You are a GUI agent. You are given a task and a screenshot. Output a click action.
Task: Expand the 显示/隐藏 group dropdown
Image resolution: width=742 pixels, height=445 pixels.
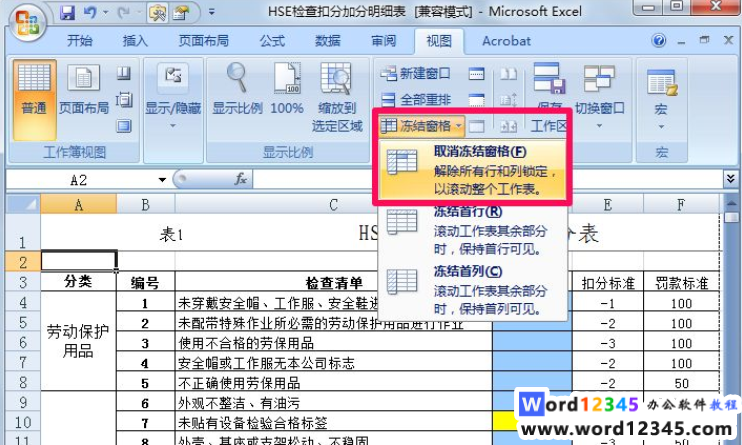tap(173, 99)
